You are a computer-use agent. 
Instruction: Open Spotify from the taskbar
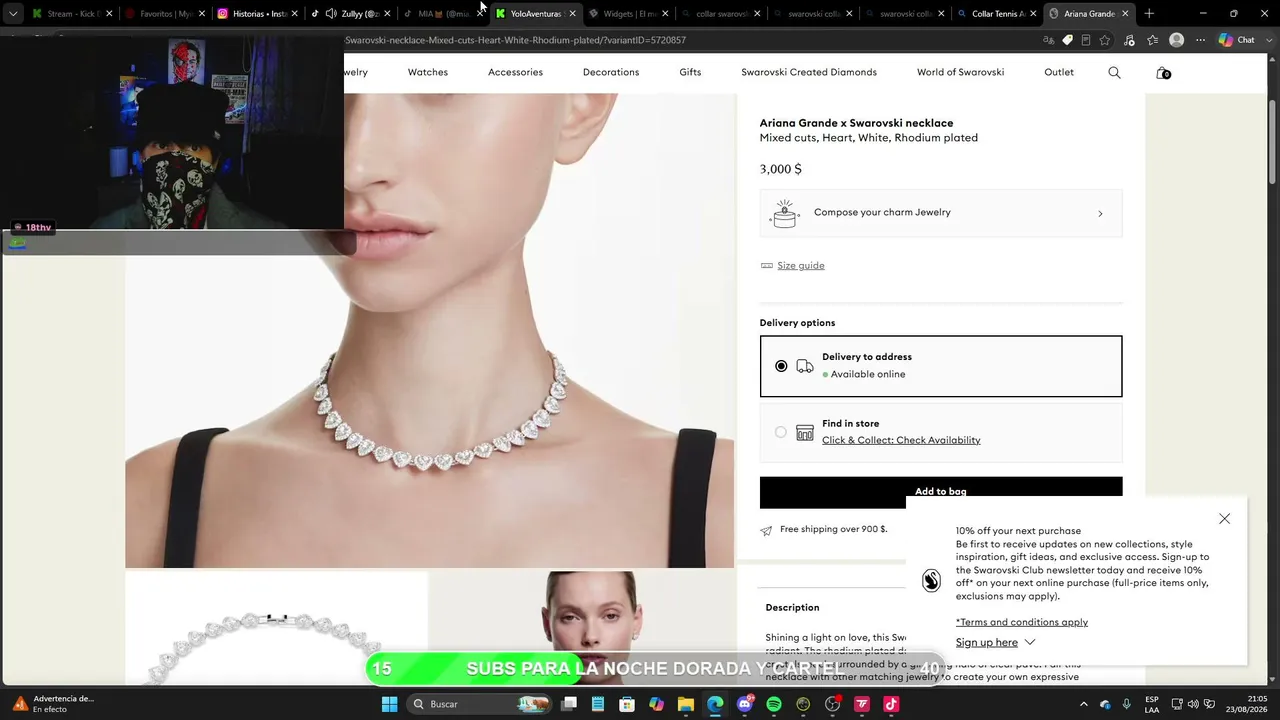tap(774, 704)
